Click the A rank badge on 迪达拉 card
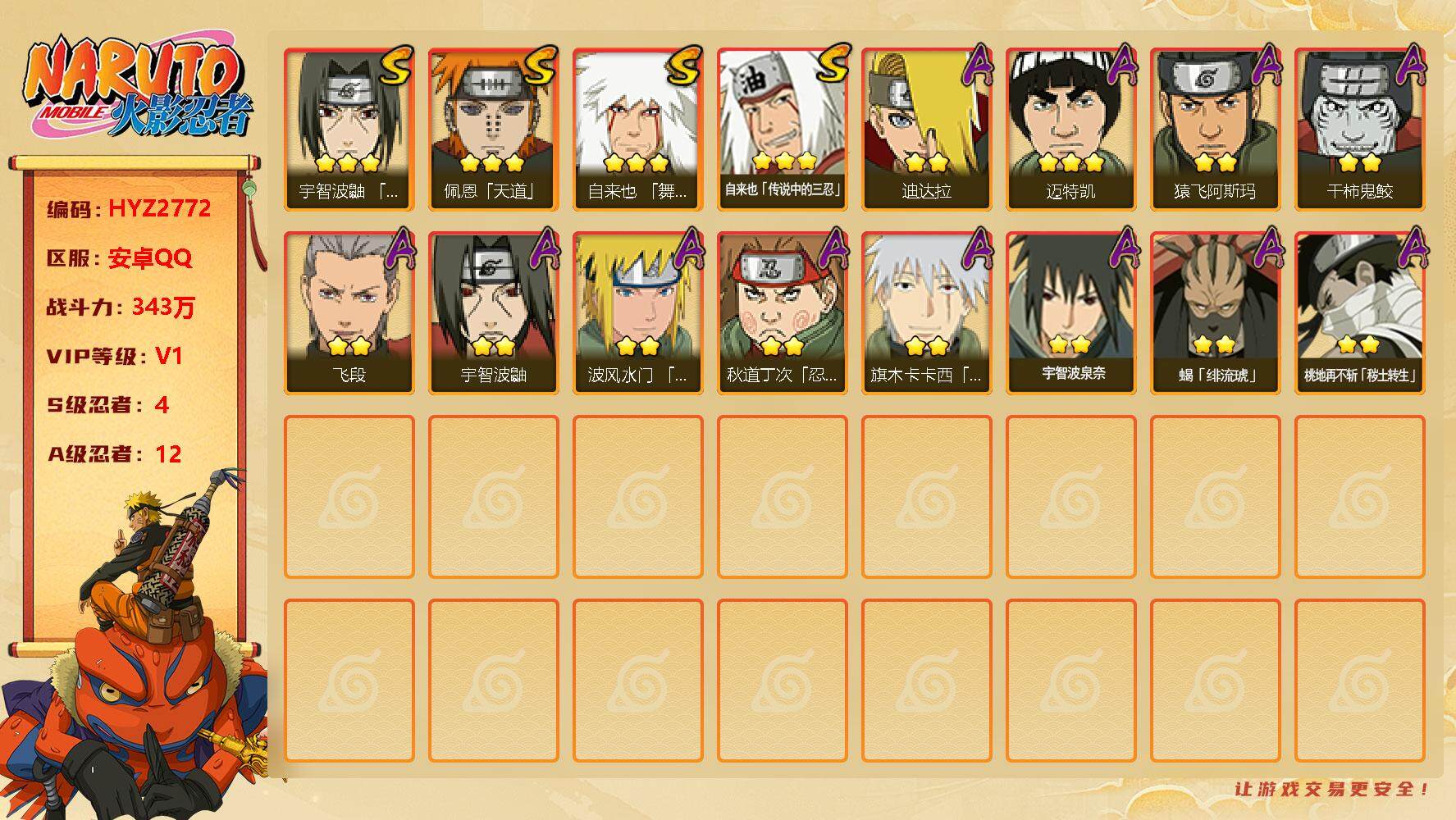Image resolution: width=1456 pixels, height=820 pixels. 976,65
